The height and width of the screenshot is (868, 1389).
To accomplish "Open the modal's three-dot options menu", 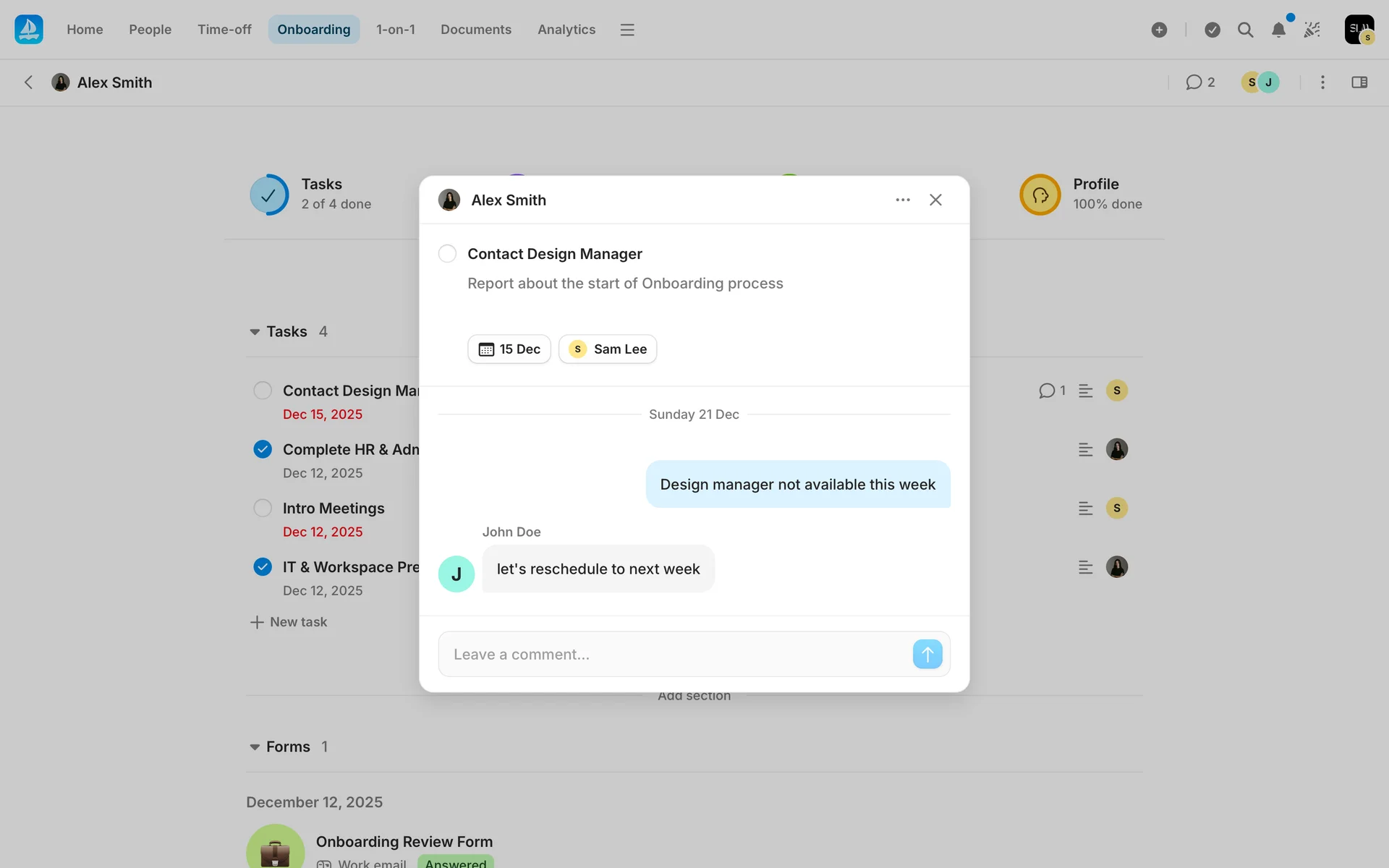I will (902, 200).
